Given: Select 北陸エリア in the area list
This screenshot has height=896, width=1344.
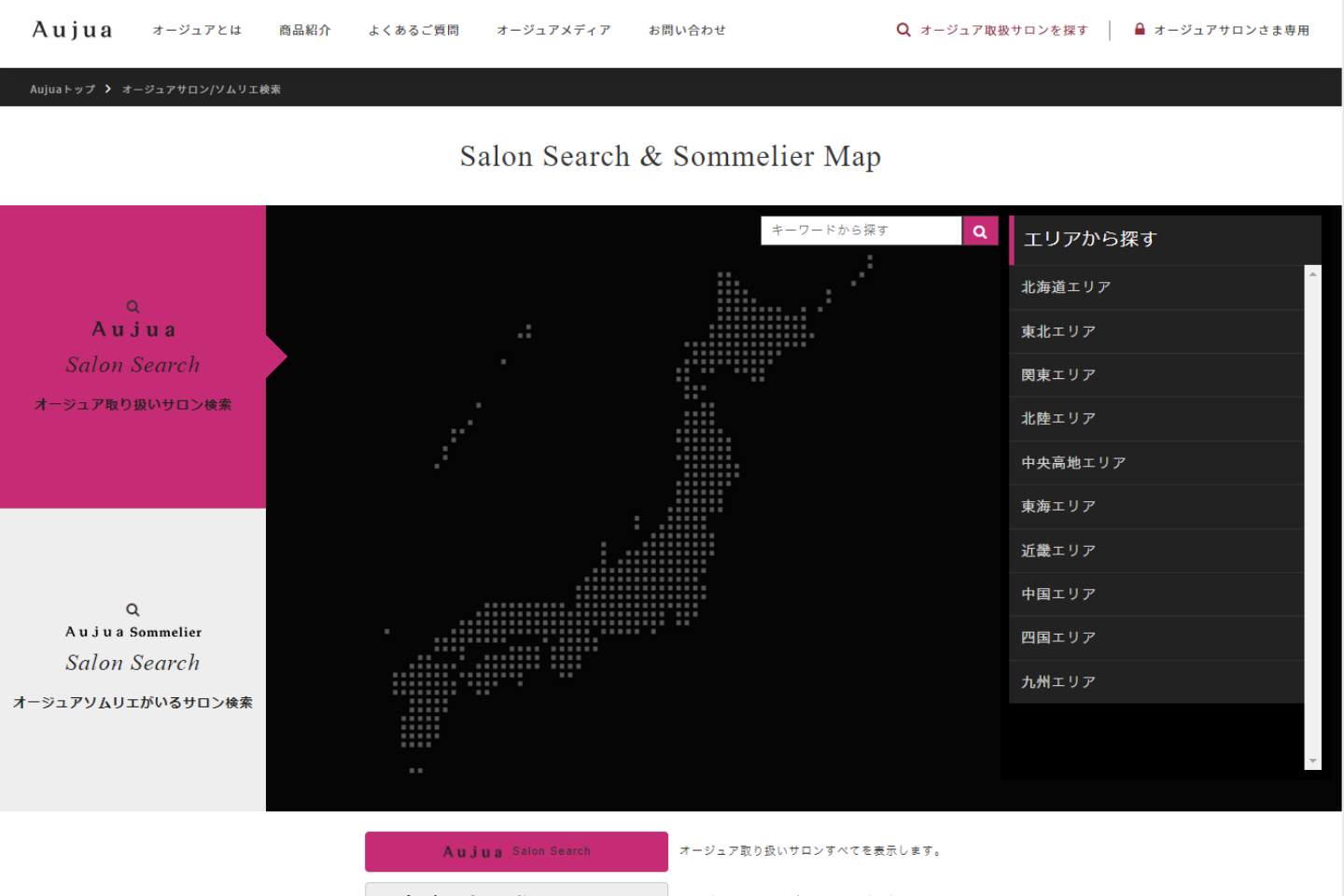Looking at the screenshot, I should click(1156, 419).
